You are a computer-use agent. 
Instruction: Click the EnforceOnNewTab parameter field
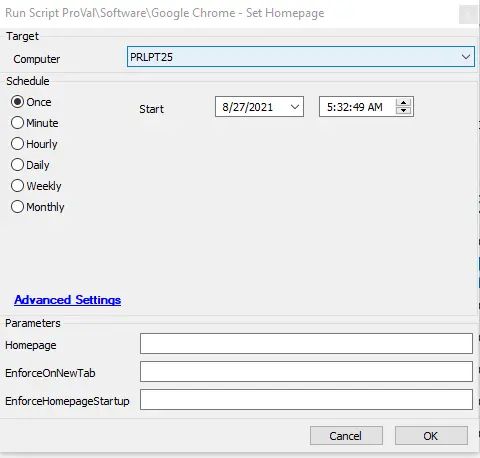(306, 372)
